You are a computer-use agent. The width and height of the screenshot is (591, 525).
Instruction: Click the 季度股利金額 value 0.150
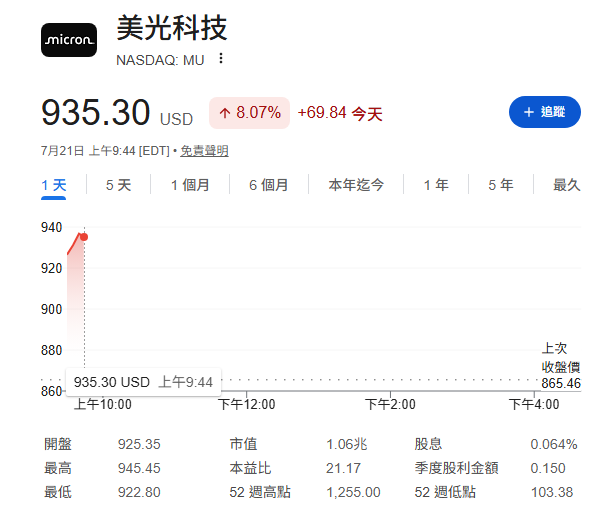[548, 468]
